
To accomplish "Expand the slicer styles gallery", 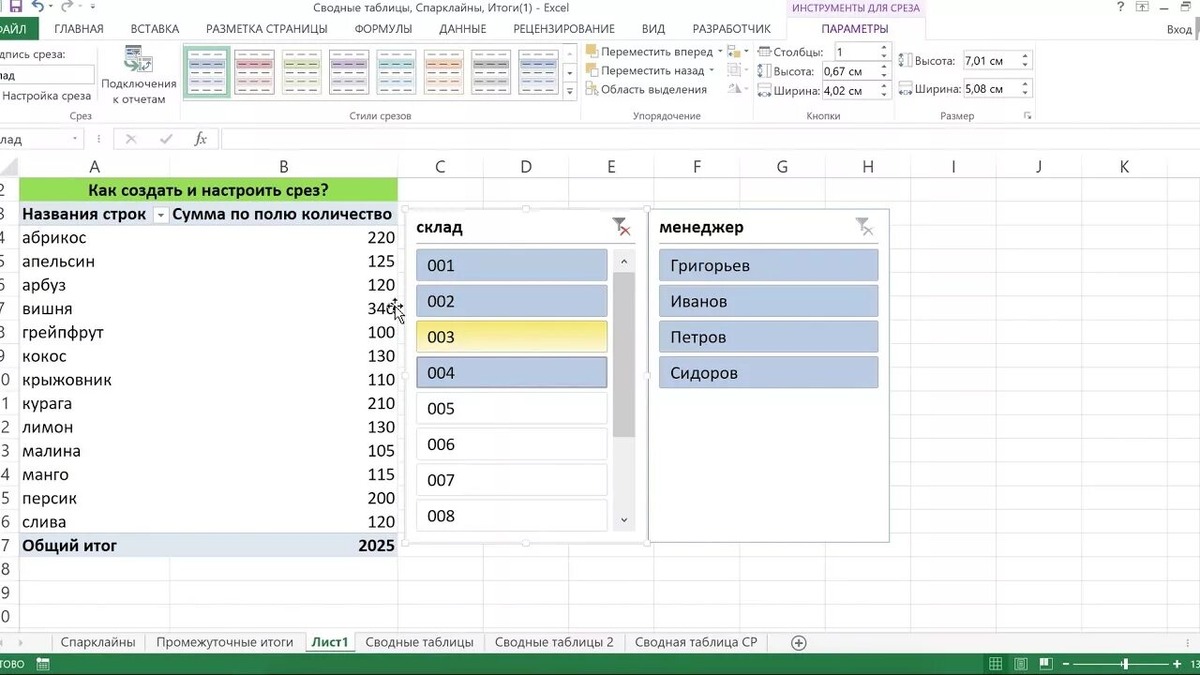I will 570,91.
